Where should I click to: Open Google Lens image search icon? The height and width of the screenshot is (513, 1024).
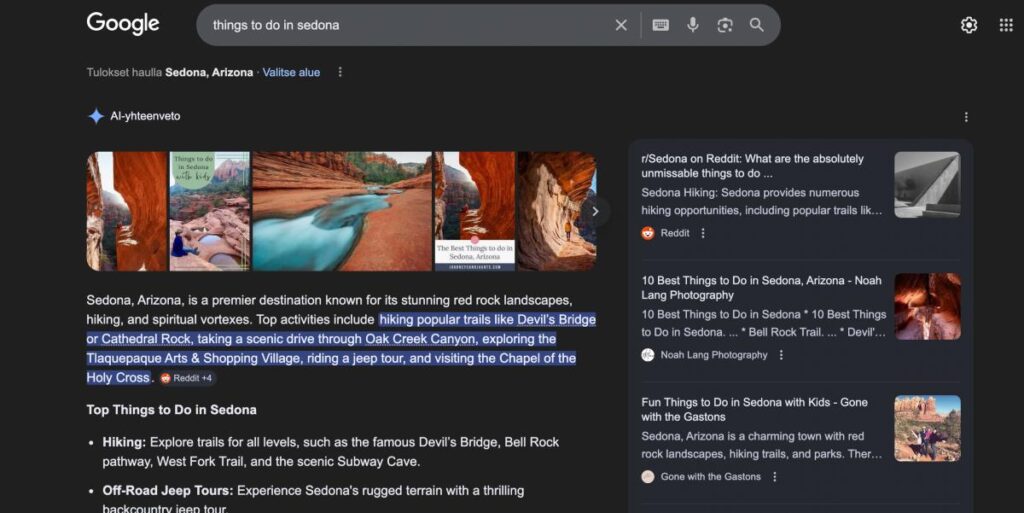click(x=725, y=25)
